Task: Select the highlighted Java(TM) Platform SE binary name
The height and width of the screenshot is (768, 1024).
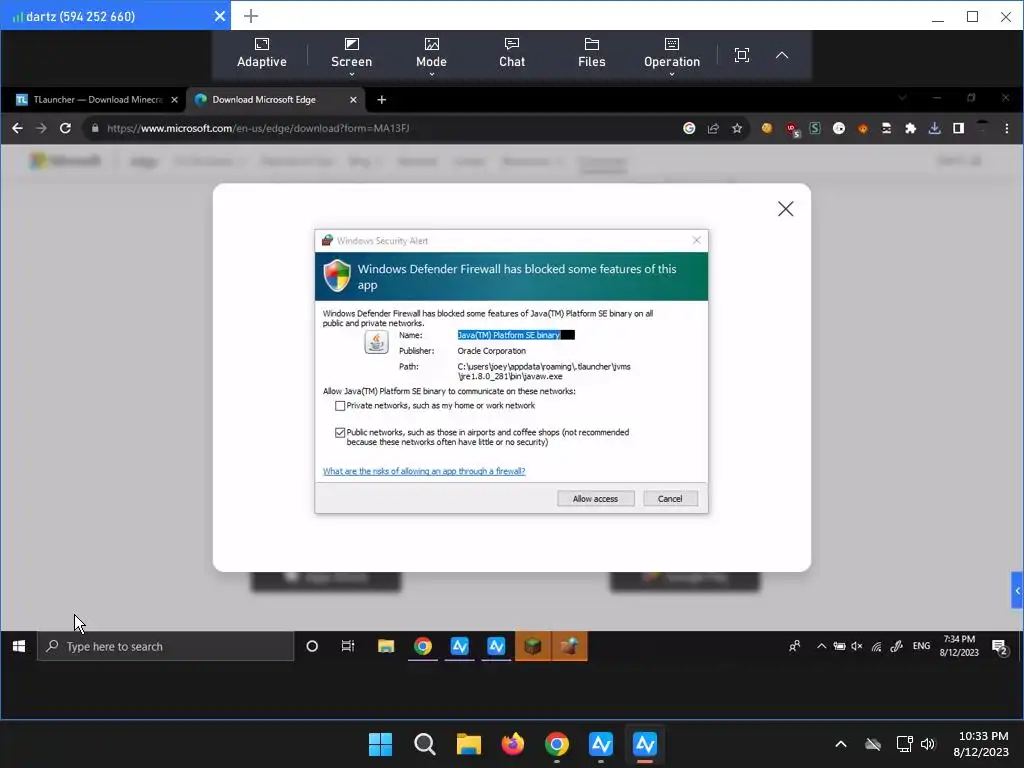Action: pos(509,335)
